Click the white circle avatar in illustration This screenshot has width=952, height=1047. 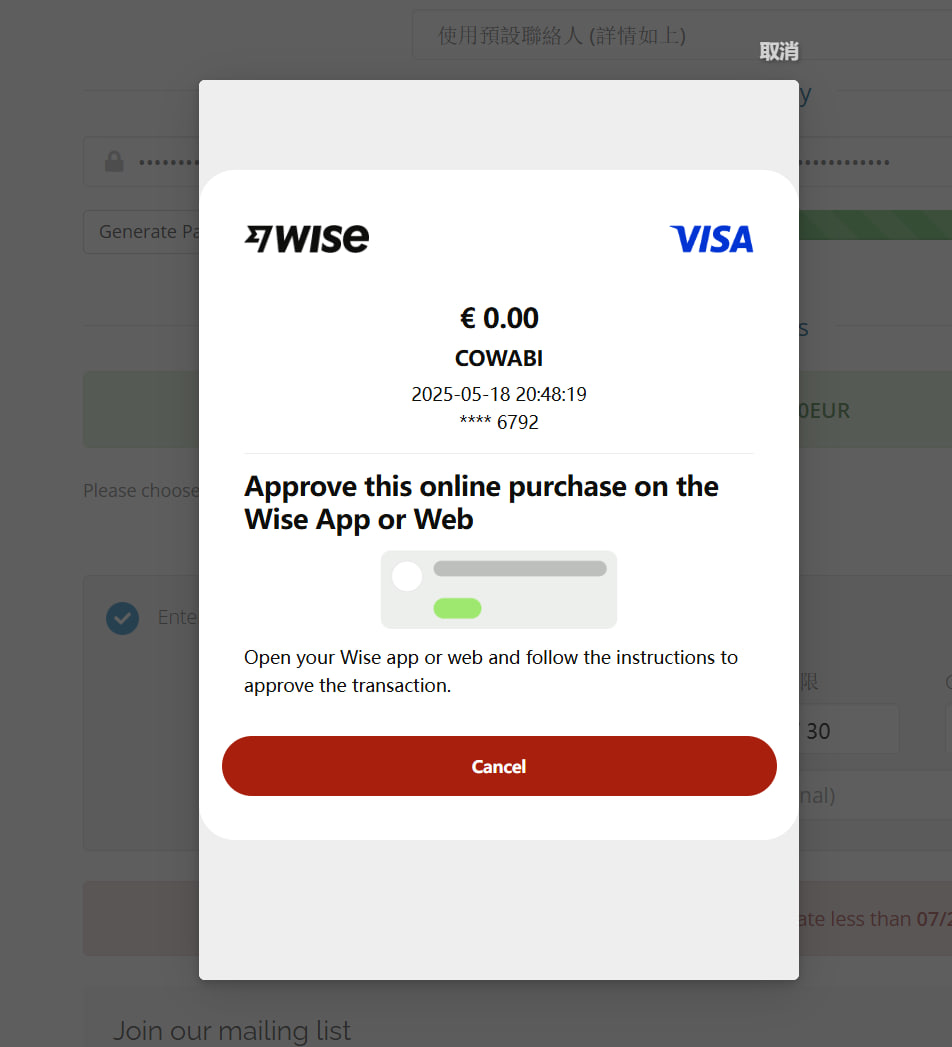tap(407, 576)
